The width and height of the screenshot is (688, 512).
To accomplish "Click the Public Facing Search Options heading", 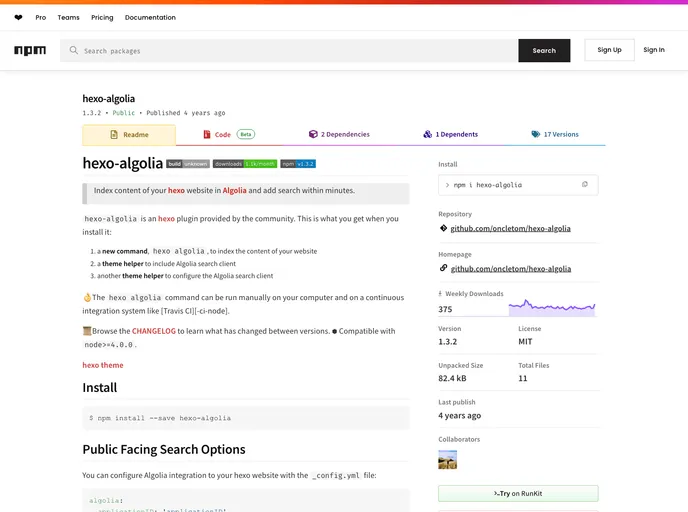I will point(164,449).
